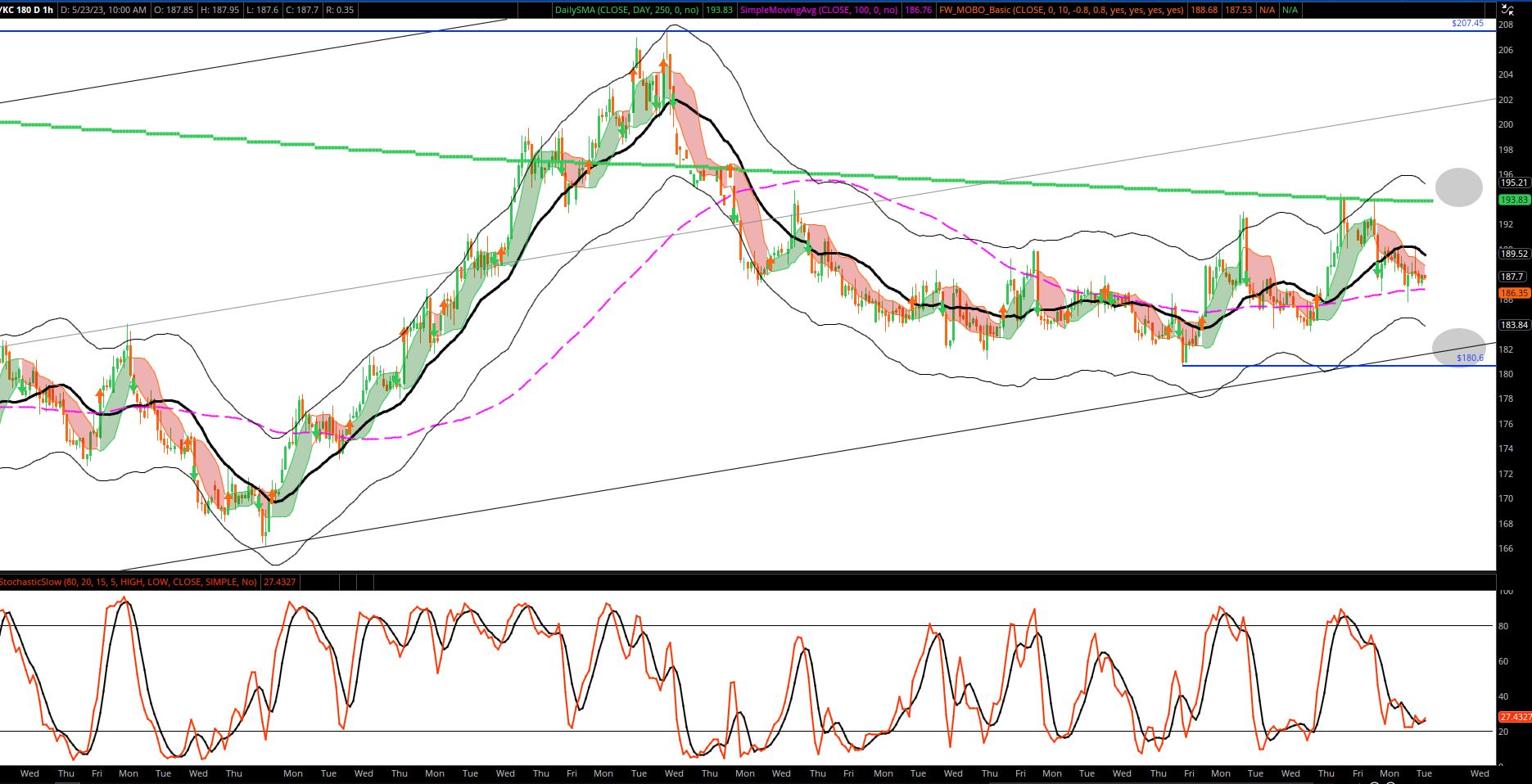Click the $207.45 price level label

coord(1467,23)
